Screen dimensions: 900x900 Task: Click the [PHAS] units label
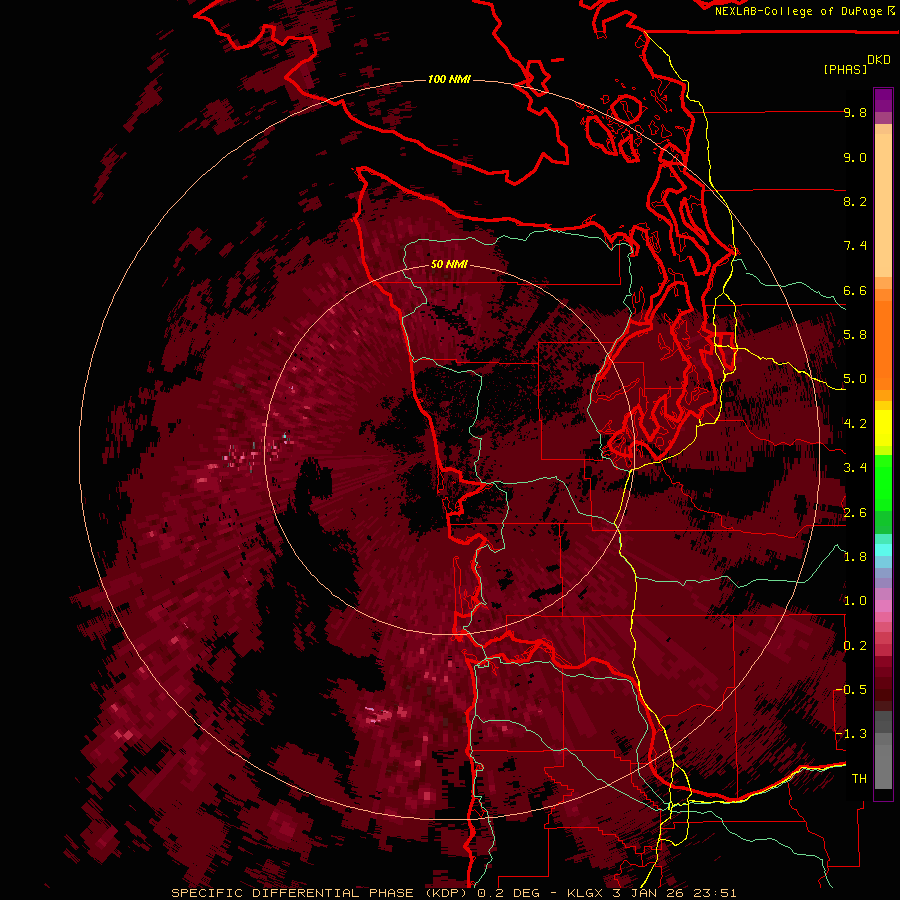coord(845,69)
